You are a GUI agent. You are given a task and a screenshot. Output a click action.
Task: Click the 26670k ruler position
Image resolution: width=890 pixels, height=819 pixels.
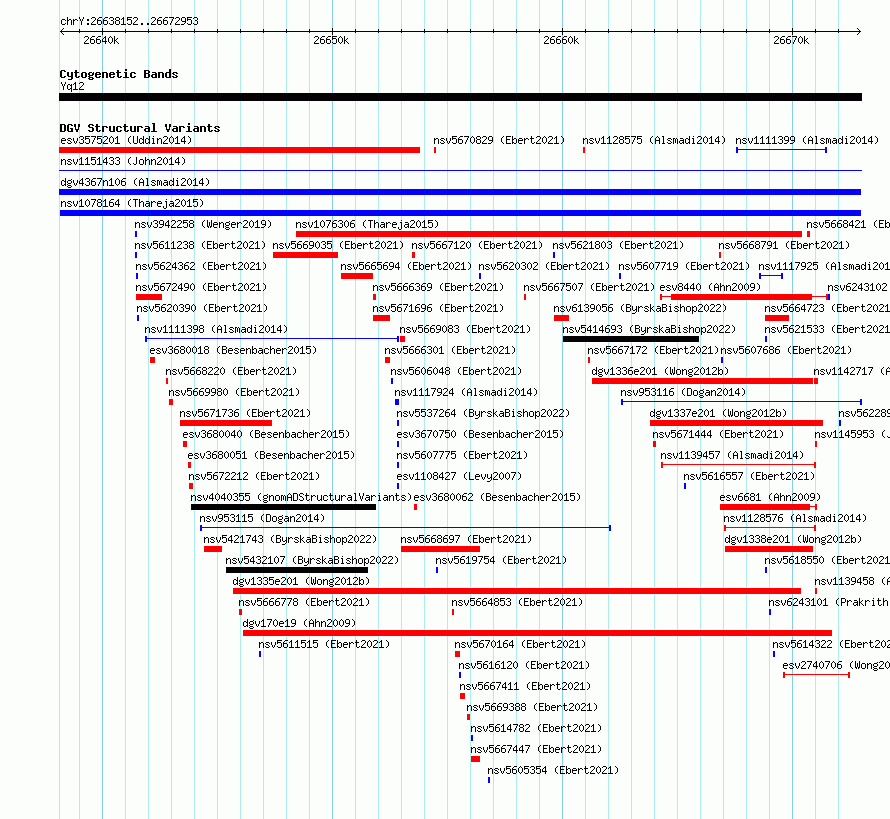[x=791, y=40]
